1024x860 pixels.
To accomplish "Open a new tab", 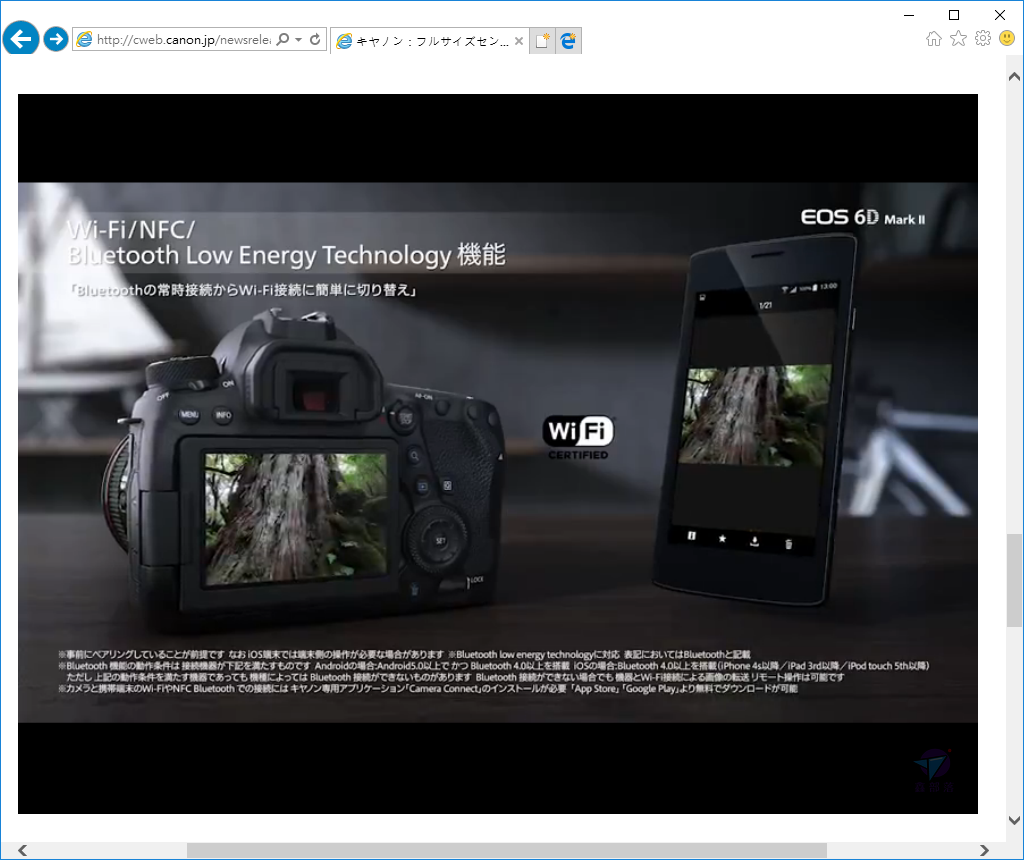I will pos(542,40).
